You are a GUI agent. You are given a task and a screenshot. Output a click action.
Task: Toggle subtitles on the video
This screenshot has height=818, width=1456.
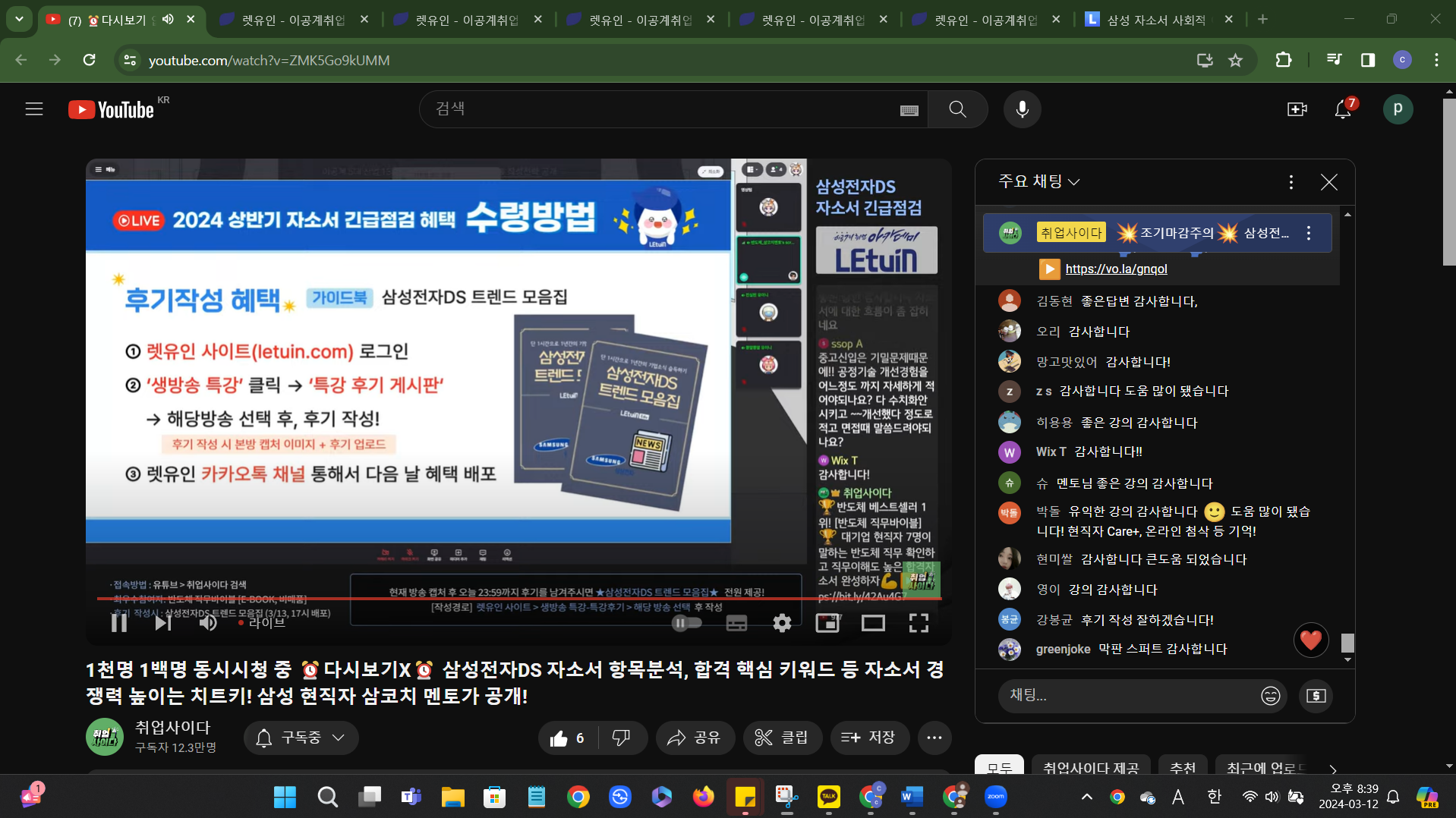click(x=736, y=623)
